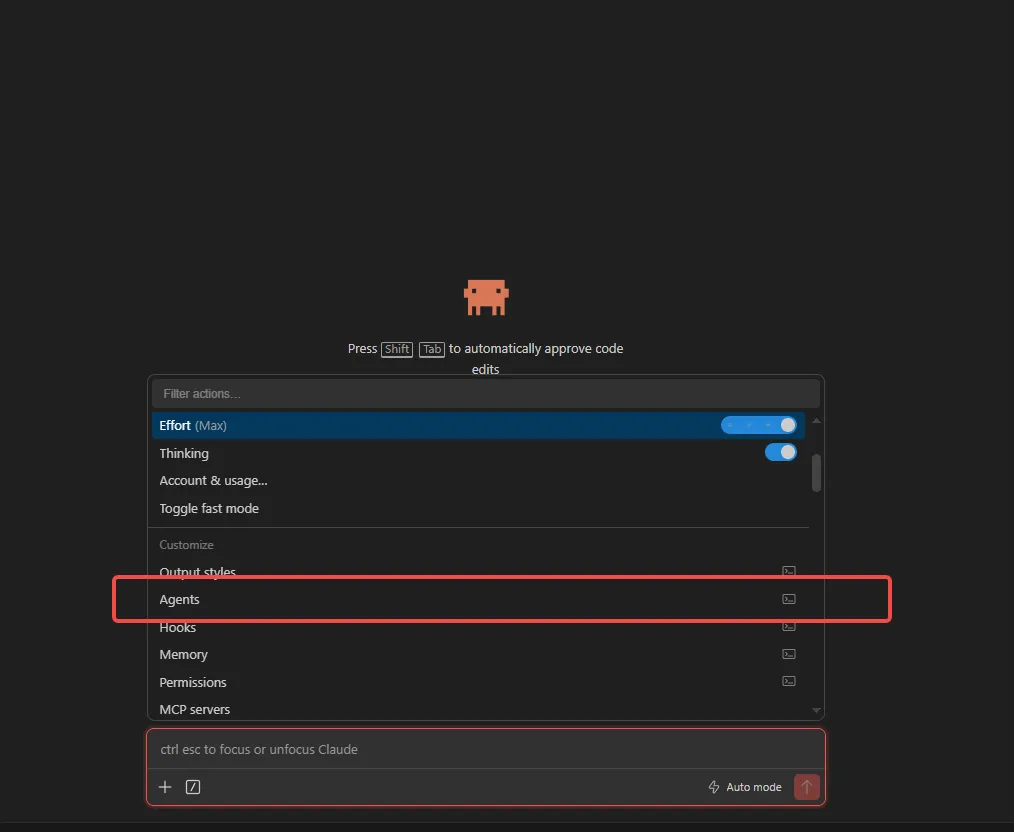The width and height of the screenshot is (1014, 832).
Task: Open the Permissions action
Action: click(x=479, y=682)
